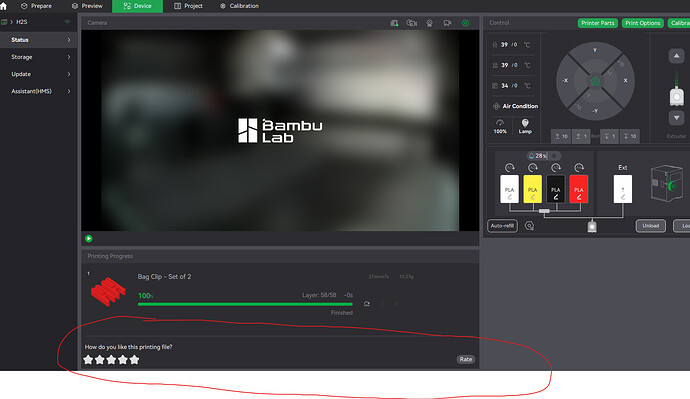The image size is (690, 399).
Task: Click the Unload filament button
Action: click(650, 226)
